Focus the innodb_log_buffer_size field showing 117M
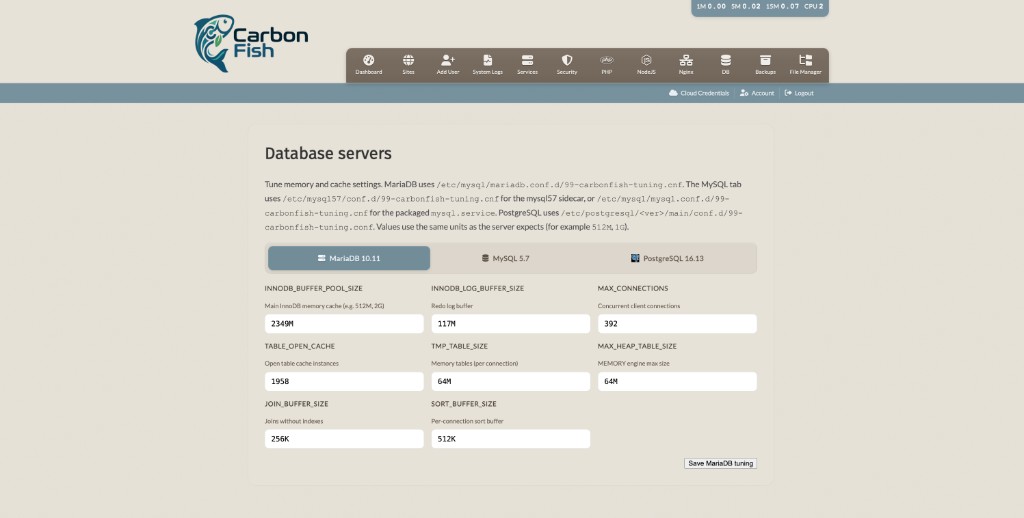Viewport: 1024px width, 518px height. pos(511,323)
